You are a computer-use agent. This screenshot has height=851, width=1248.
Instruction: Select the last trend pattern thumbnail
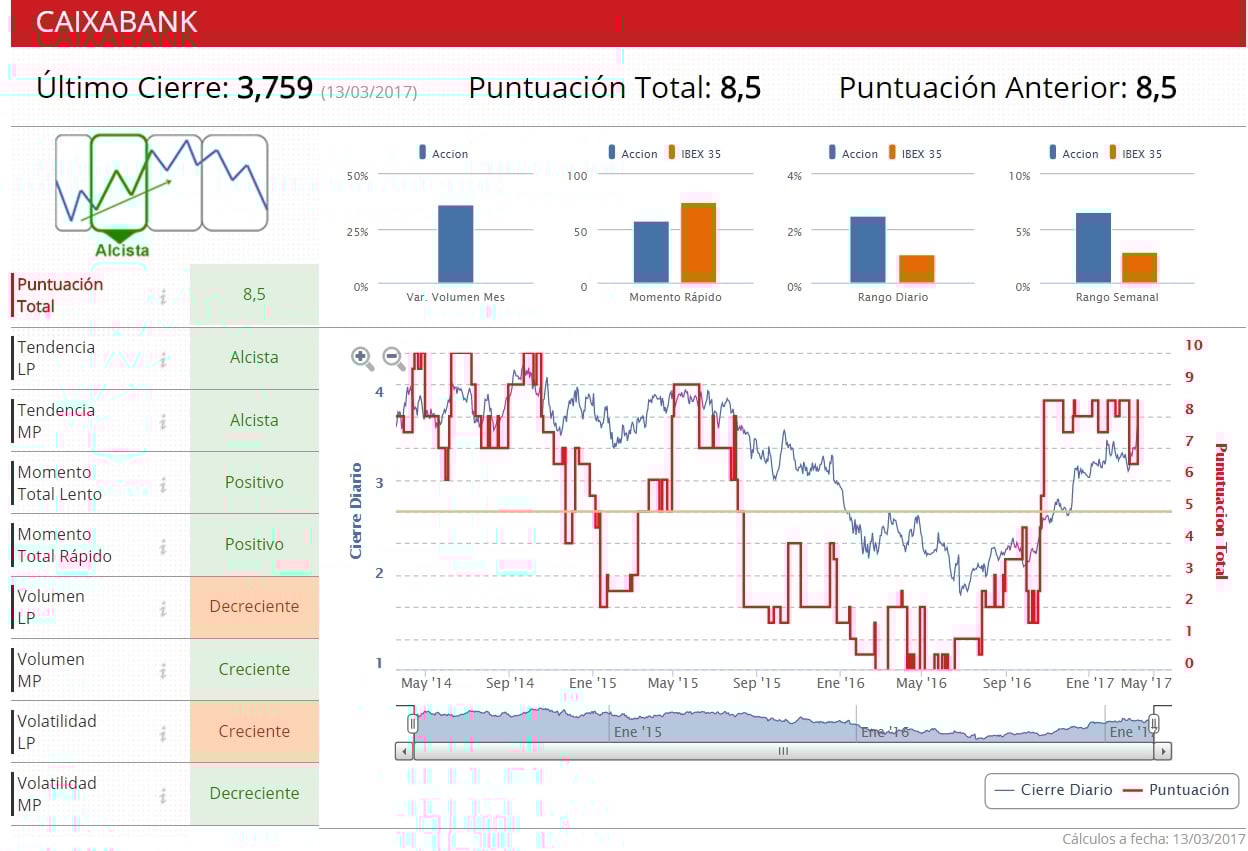[x=235, y=183]
